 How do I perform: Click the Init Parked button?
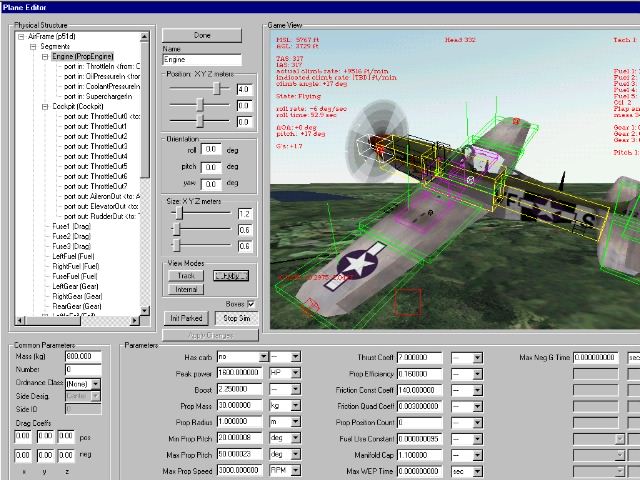point(184,318)
